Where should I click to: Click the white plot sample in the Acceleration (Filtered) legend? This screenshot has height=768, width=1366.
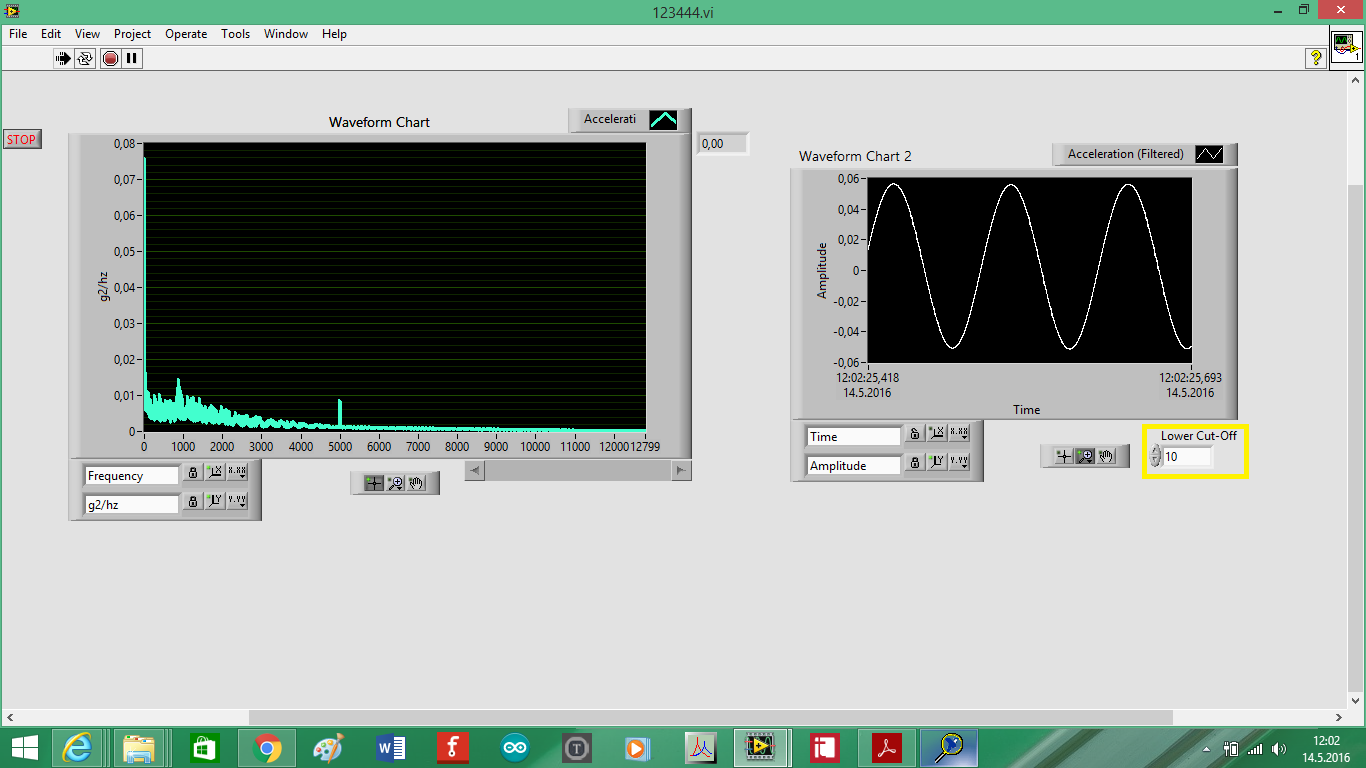[1209, 154]
